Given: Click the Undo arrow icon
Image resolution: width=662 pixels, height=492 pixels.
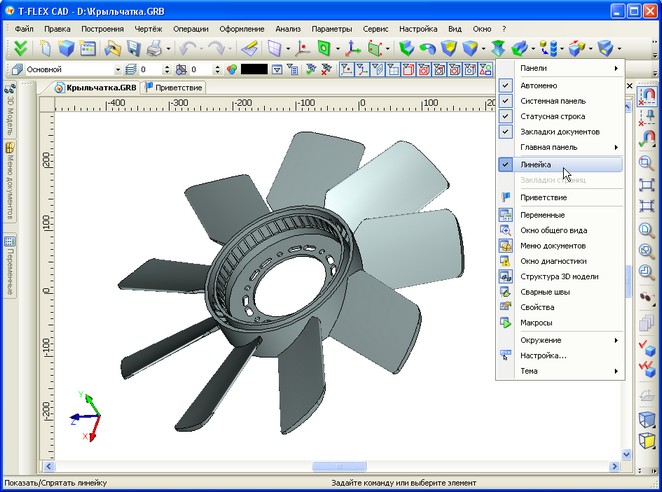Looking at the screenshot, I should [187, 49].
